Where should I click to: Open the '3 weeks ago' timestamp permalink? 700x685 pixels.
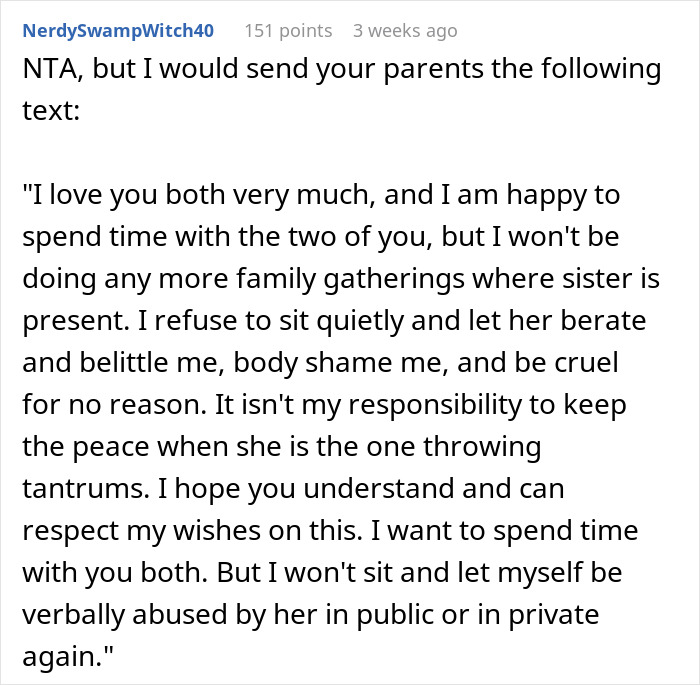[x=405, y=30]
